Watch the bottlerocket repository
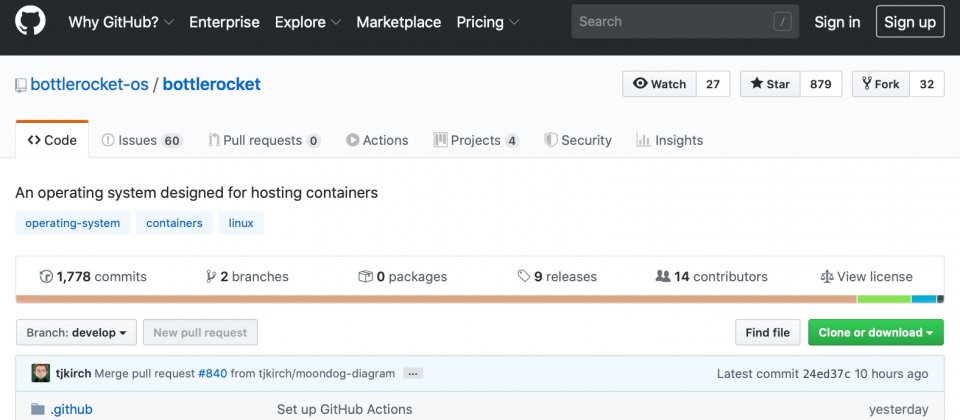Image resolution: width=960 pixels, height=420 pixels. click(x=659, y=84)
